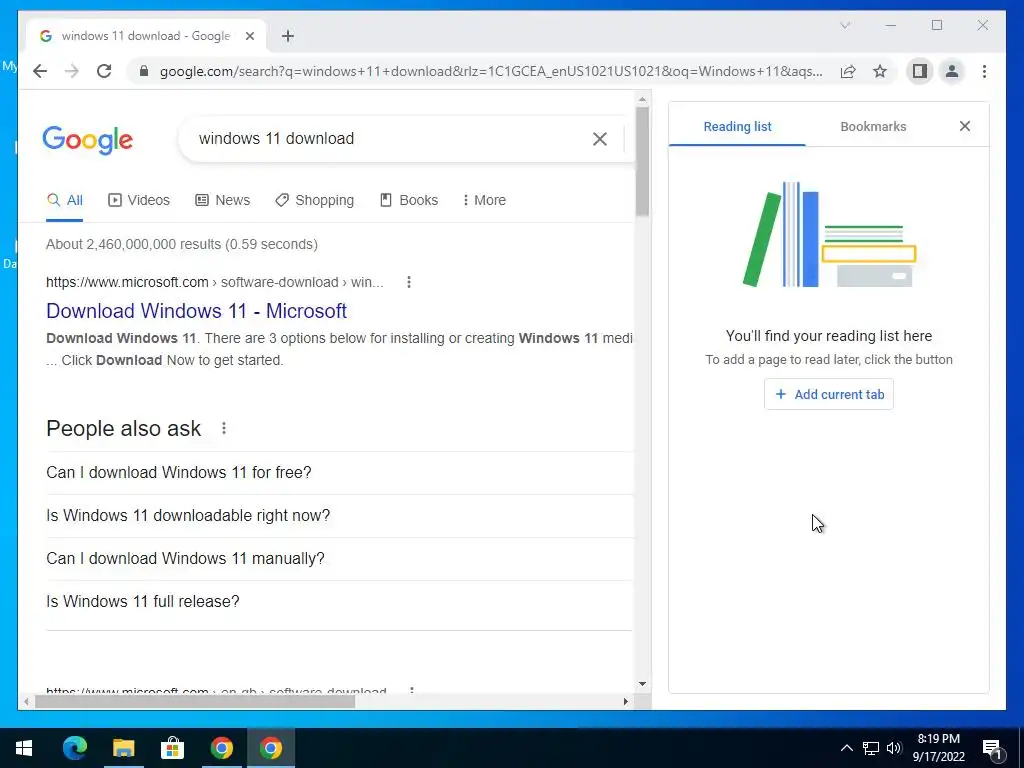Click 'Add current tab' button
Image resolution: width=1024 pixels, height=768 pixels.
coord(829,394)
